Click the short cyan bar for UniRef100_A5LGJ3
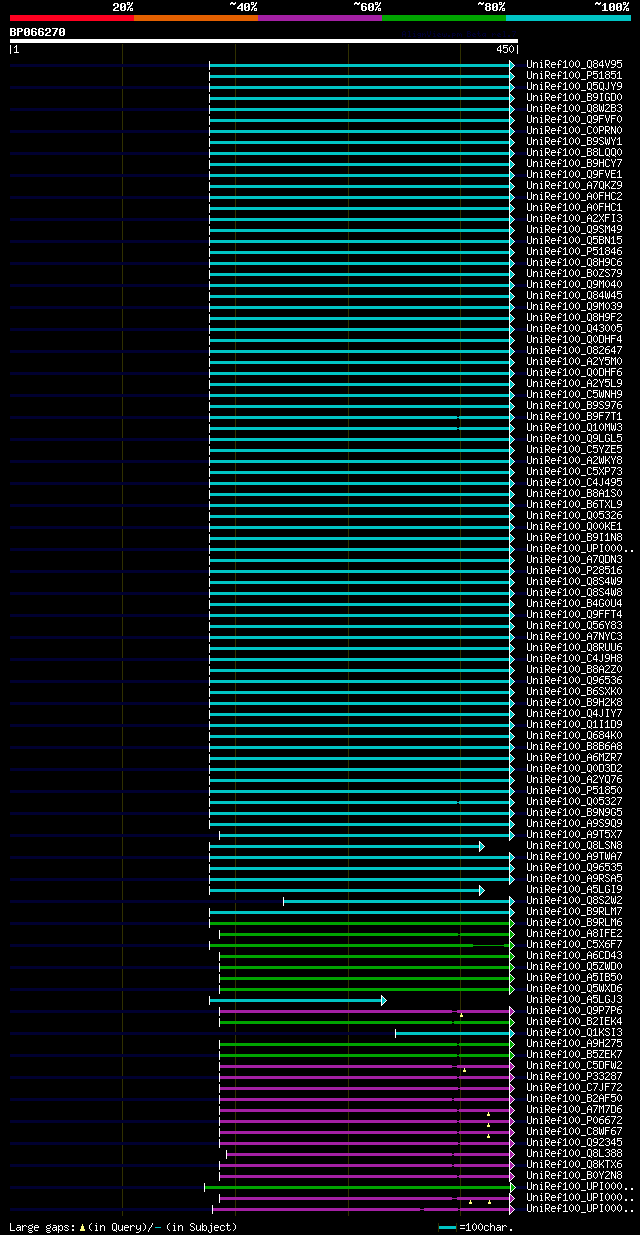Image resolution: width=640 pixels, height=1235 pixels. 297,1000
